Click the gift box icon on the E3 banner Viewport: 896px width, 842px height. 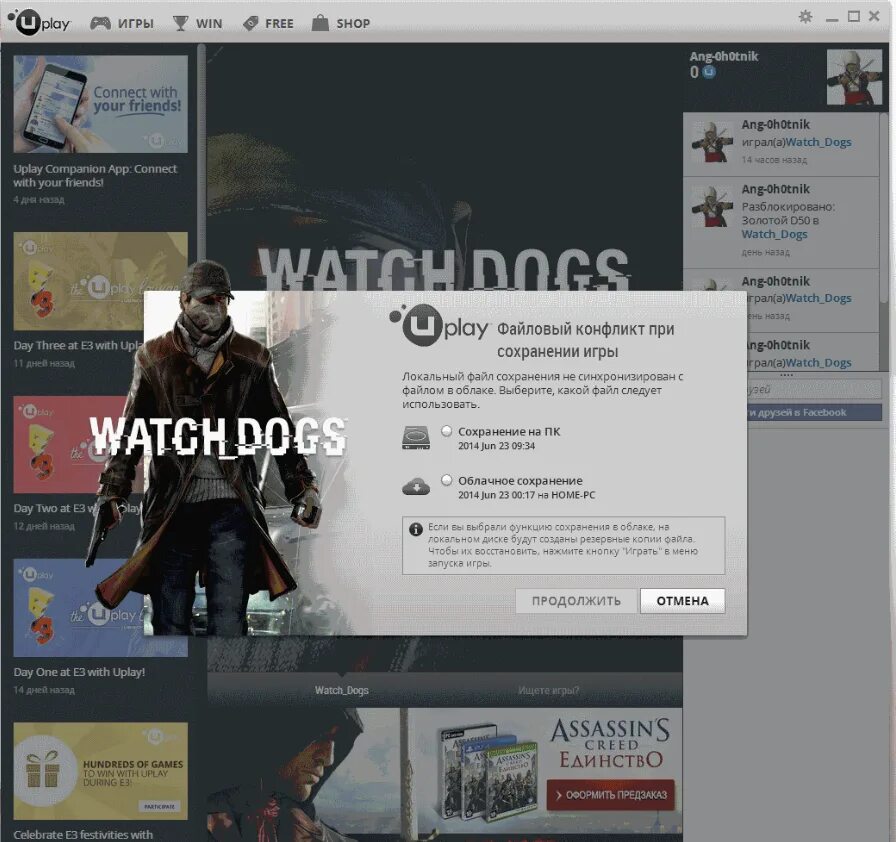tap(43, 769)
